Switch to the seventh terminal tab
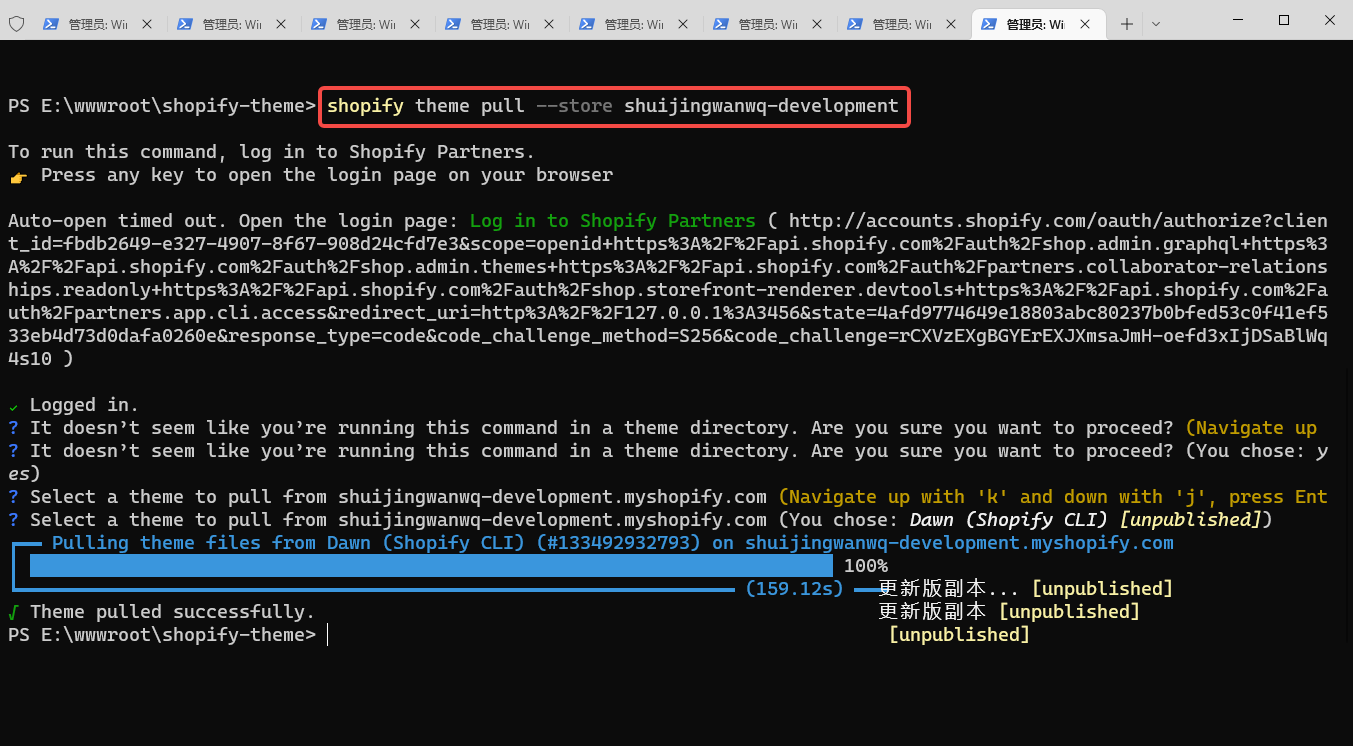The image size is (1353, 746). (x=903, y=24)
